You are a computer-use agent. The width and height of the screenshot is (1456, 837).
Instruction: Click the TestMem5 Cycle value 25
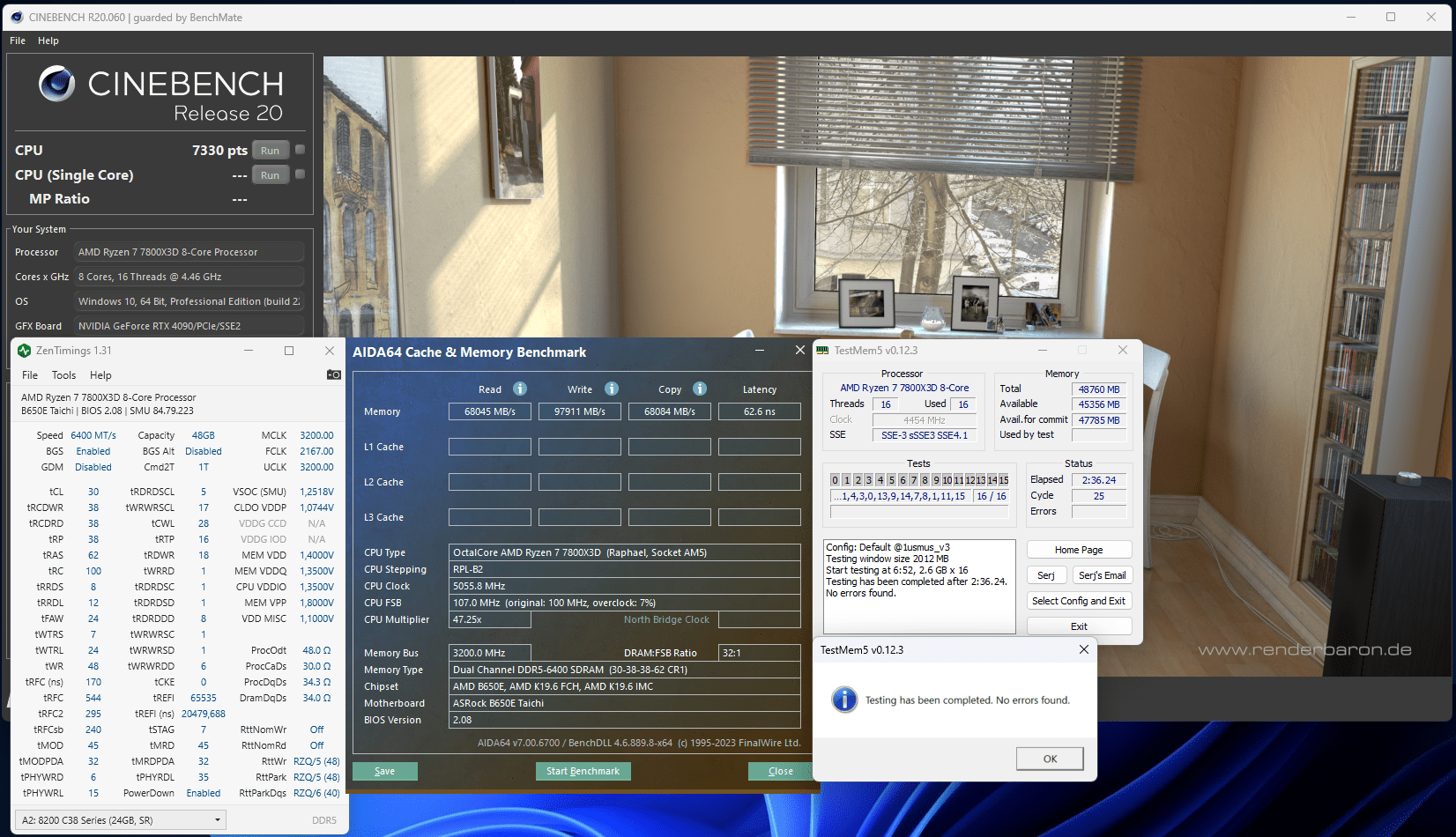(1099, 496)
